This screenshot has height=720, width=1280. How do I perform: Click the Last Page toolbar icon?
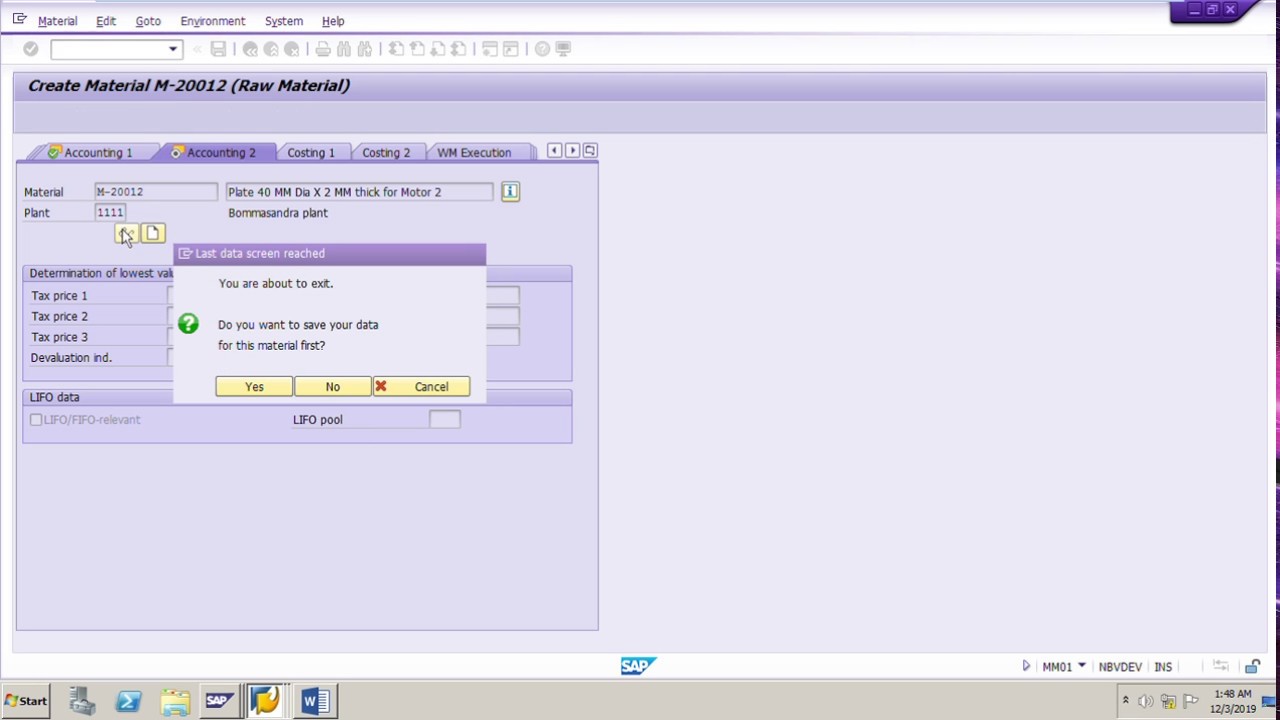coord(459,49)
